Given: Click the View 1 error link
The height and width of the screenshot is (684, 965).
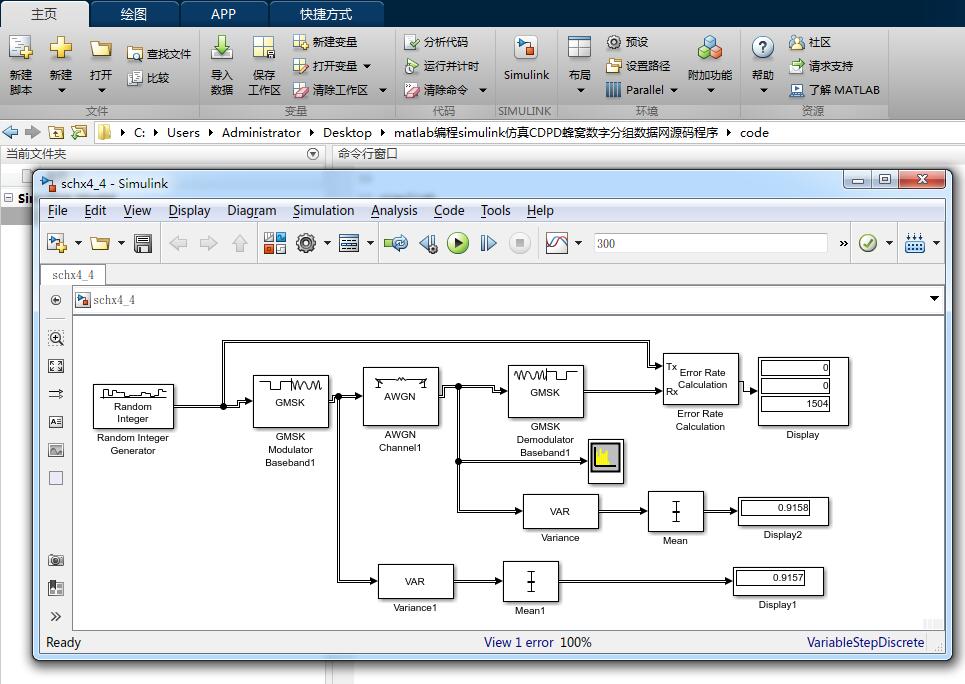Looking at the screenshot, I should (x=519, y=642).
